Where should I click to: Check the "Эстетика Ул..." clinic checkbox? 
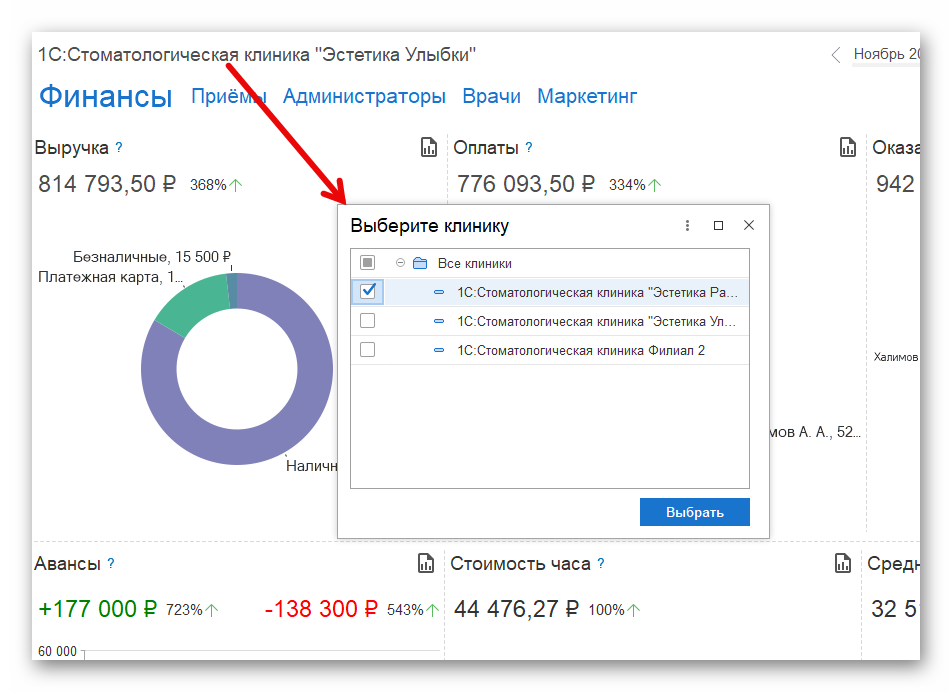(367, 321)
